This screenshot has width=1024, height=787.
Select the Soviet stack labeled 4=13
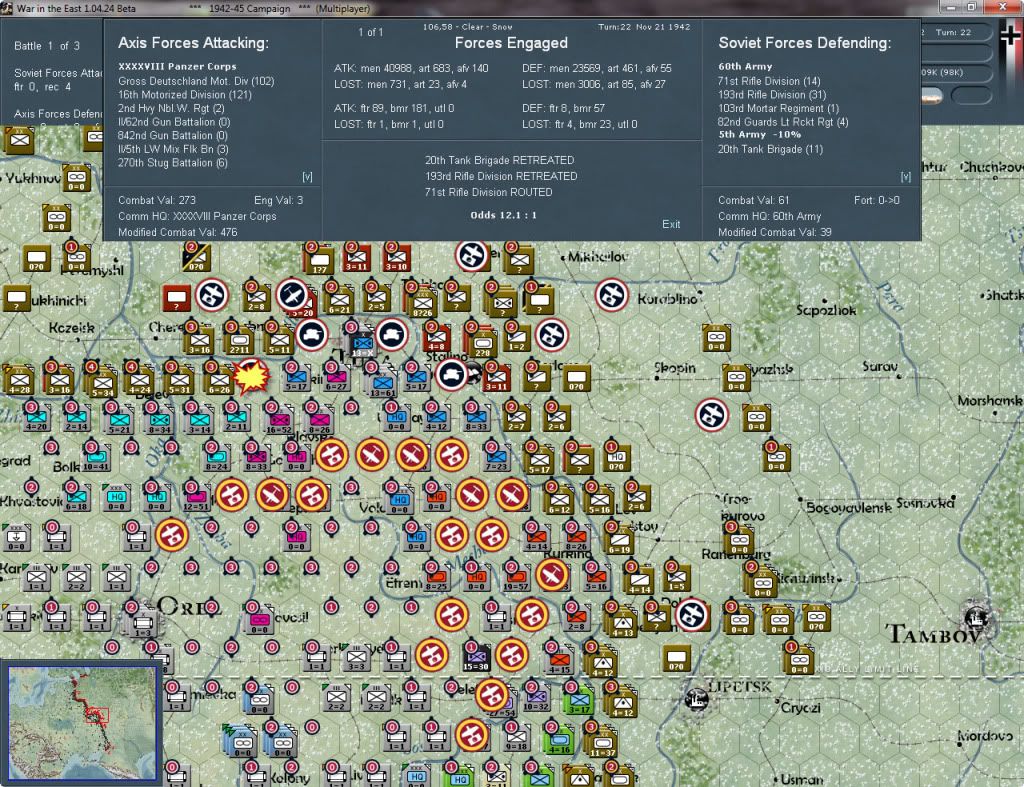622,622
